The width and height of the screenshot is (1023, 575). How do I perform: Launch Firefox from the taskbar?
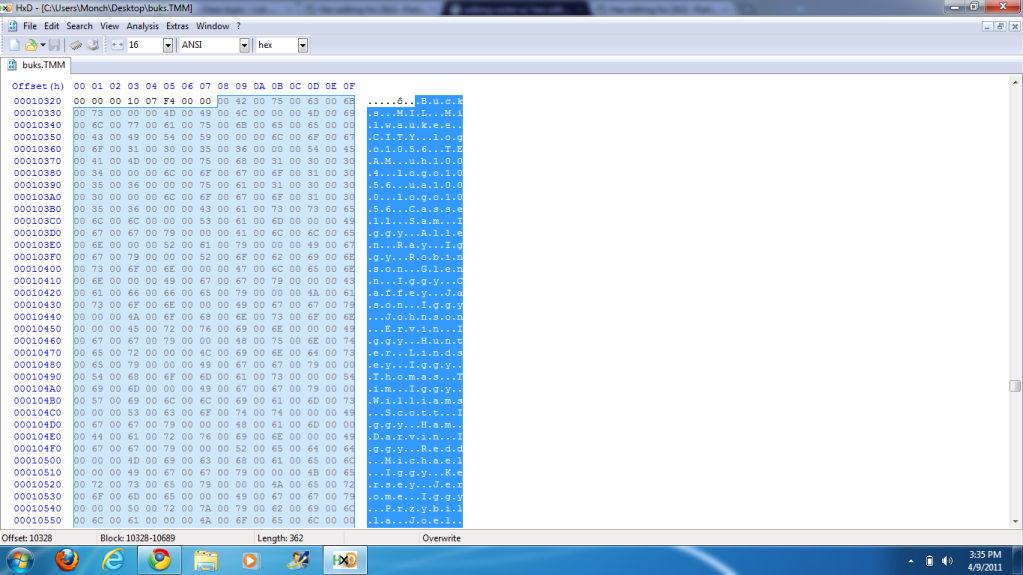(x=66, y=560)
